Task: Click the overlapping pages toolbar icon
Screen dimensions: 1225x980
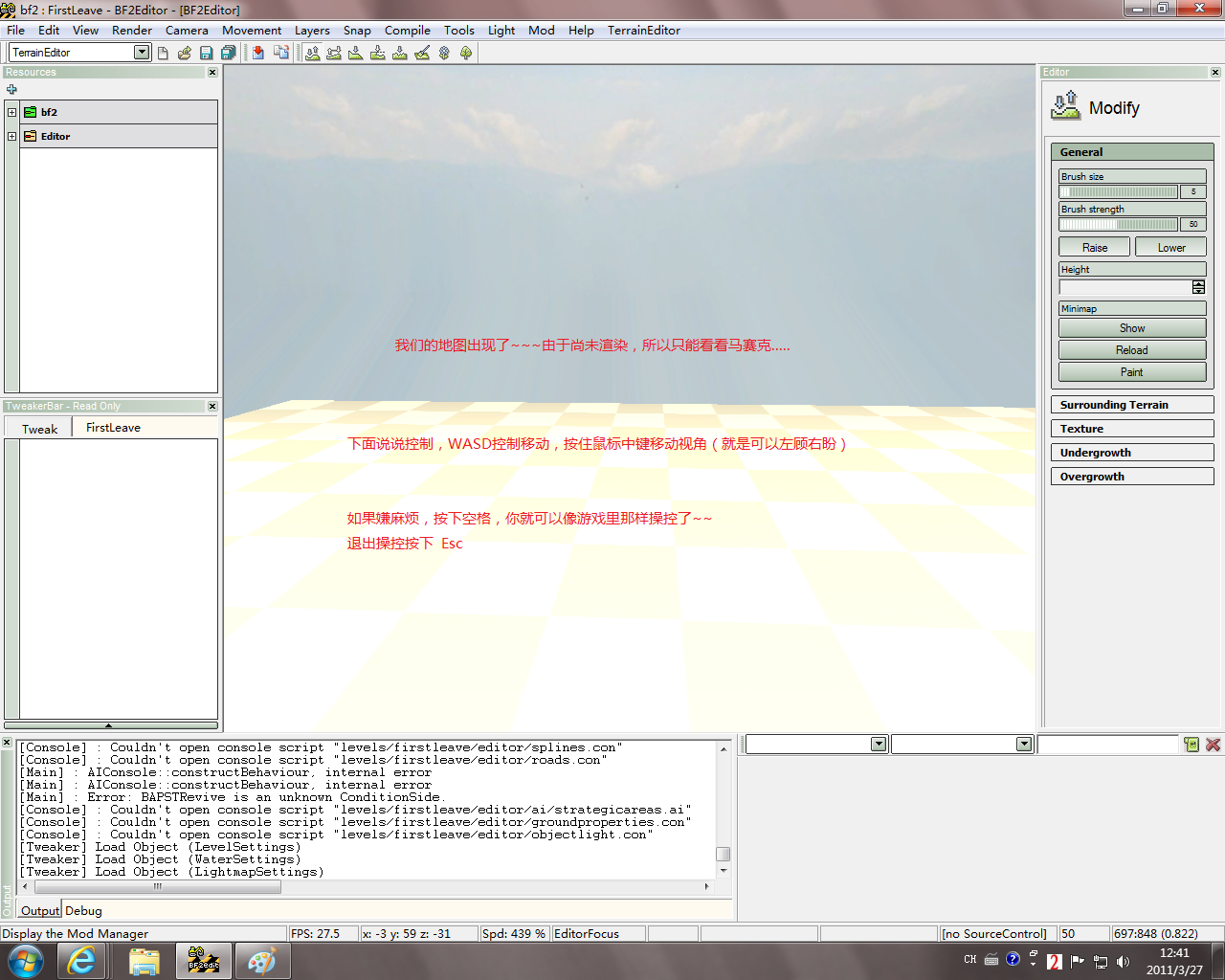Action: point(280,53)
